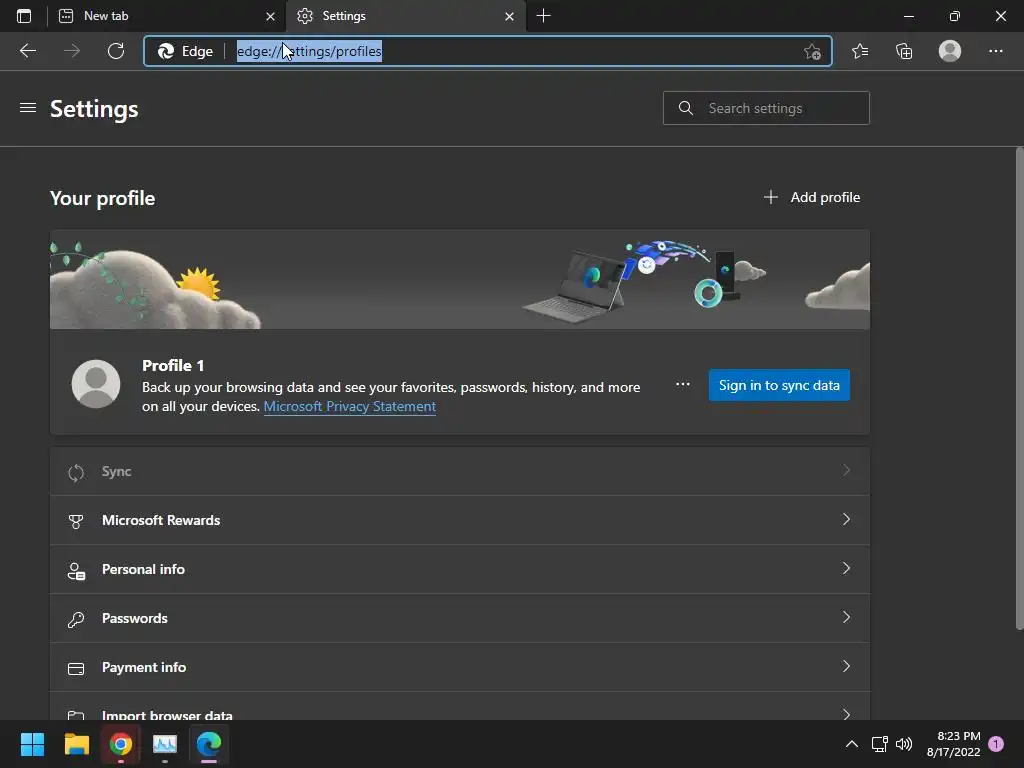Click the search magnifier icon in Settings
Viewport: 1024px width, 768px height.
click(685, 108)
